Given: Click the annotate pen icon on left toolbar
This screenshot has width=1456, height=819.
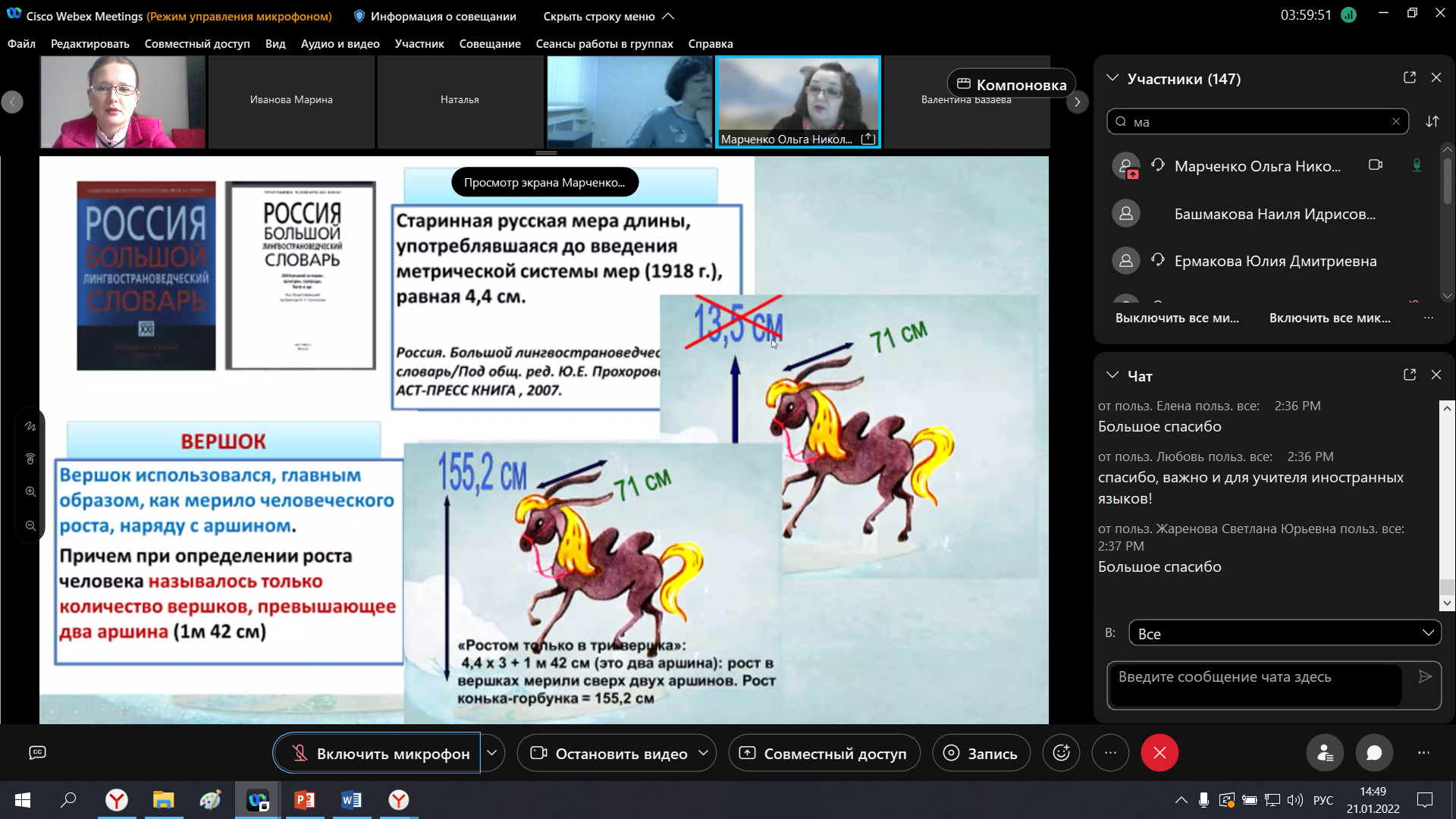Looking at the screenshot, I should click(x=30, y=426).
